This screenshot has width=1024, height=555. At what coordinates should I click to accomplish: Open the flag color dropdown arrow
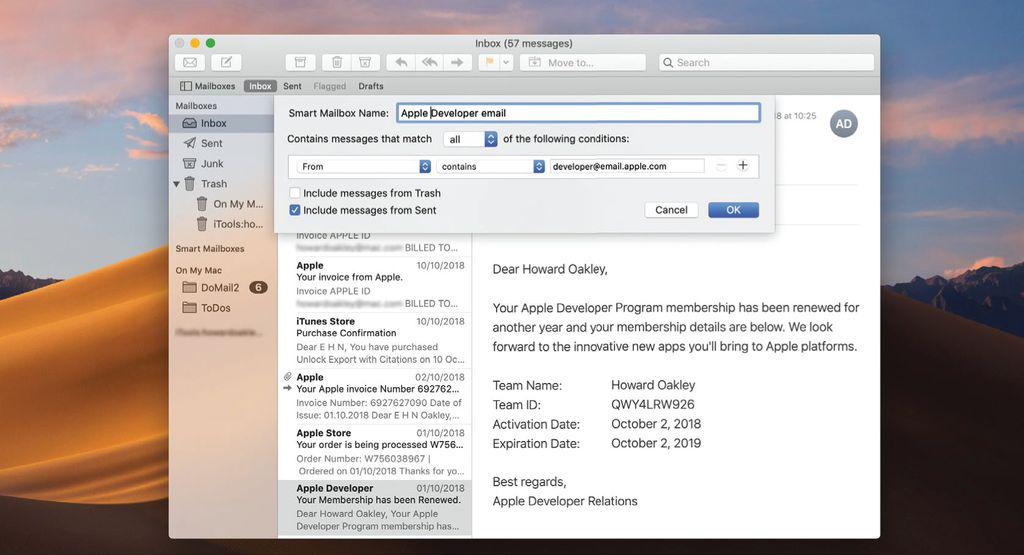point(506,63)
